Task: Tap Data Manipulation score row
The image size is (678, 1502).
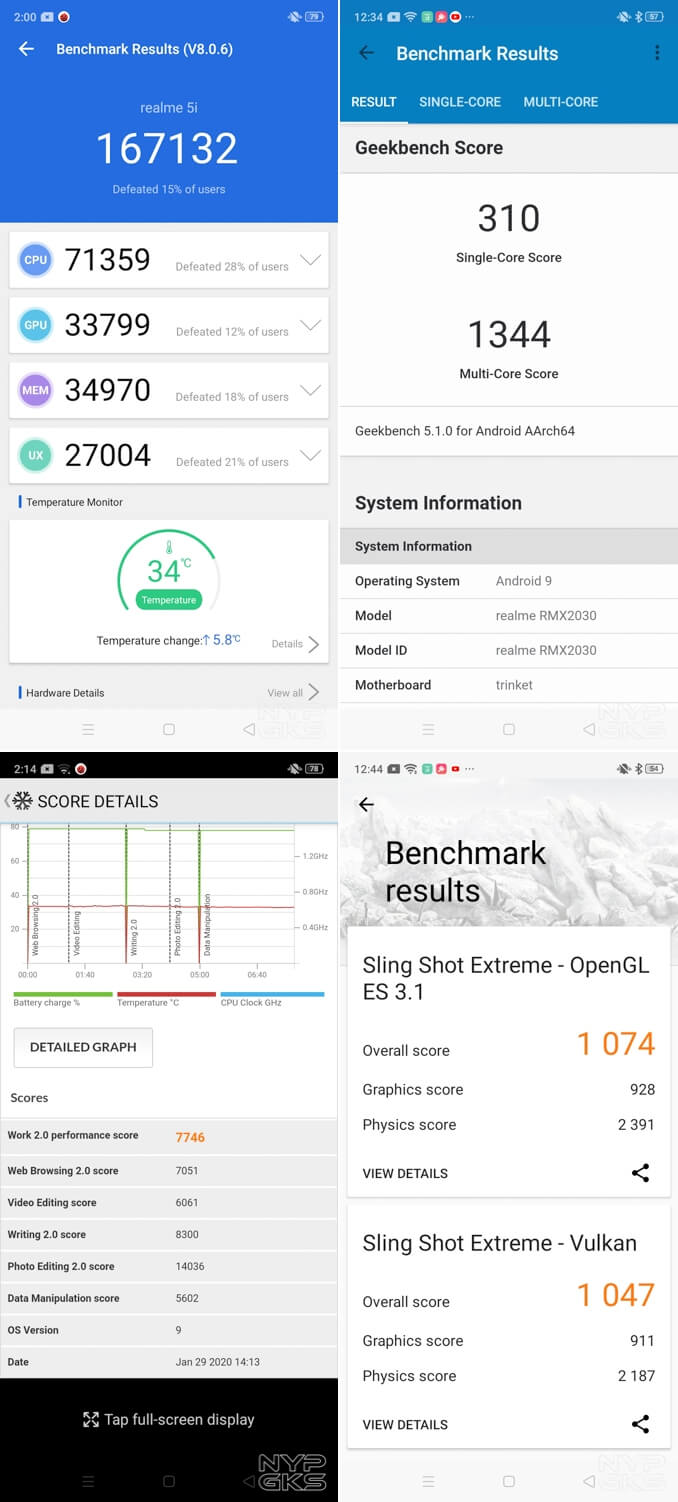Action: point(169,1298)
